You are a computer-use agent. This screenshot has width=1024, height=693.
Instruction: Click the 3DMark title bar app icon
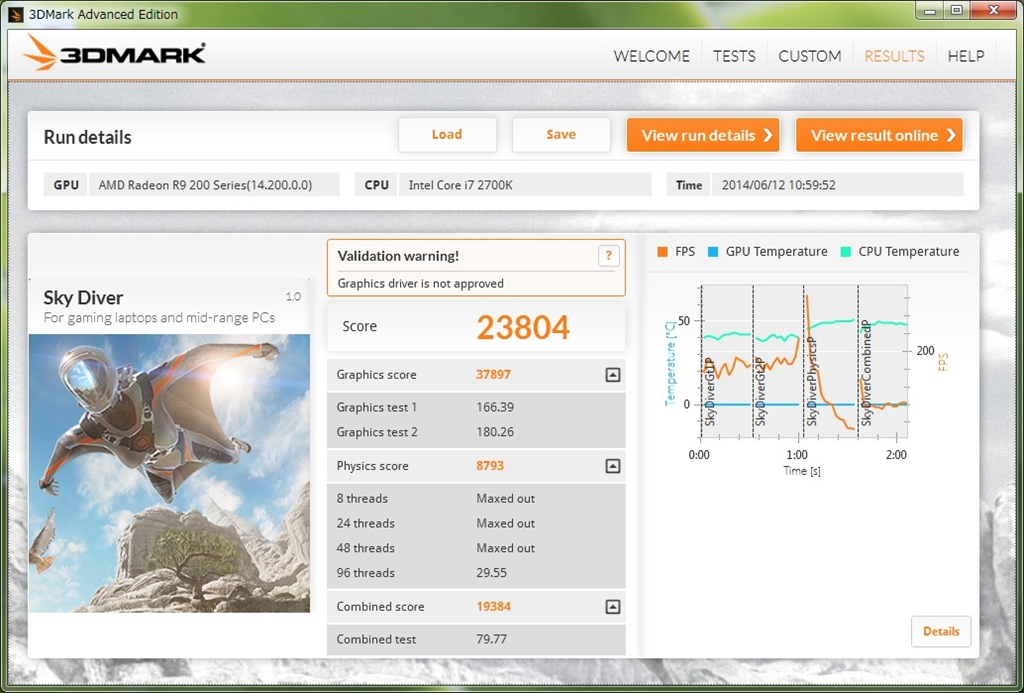(x=16, y=13)
